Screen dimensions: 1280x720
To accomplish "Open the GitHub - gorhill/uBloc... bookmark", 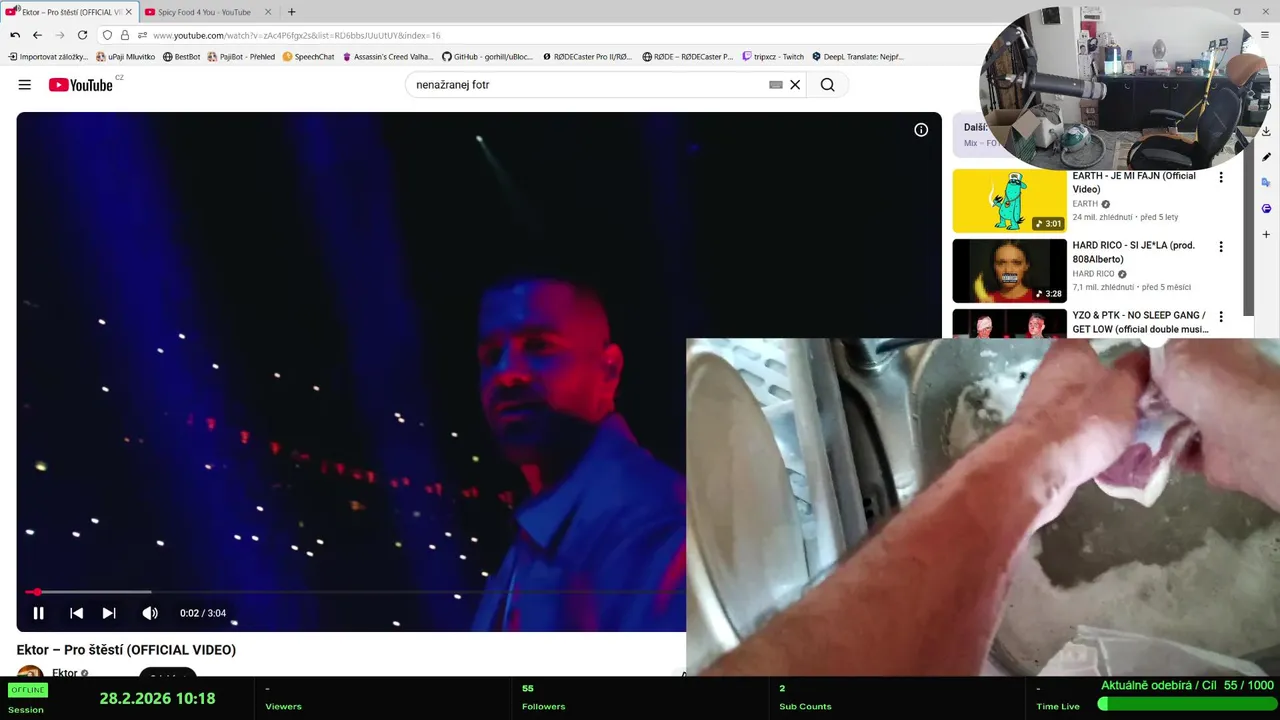I will coord(489,57).
